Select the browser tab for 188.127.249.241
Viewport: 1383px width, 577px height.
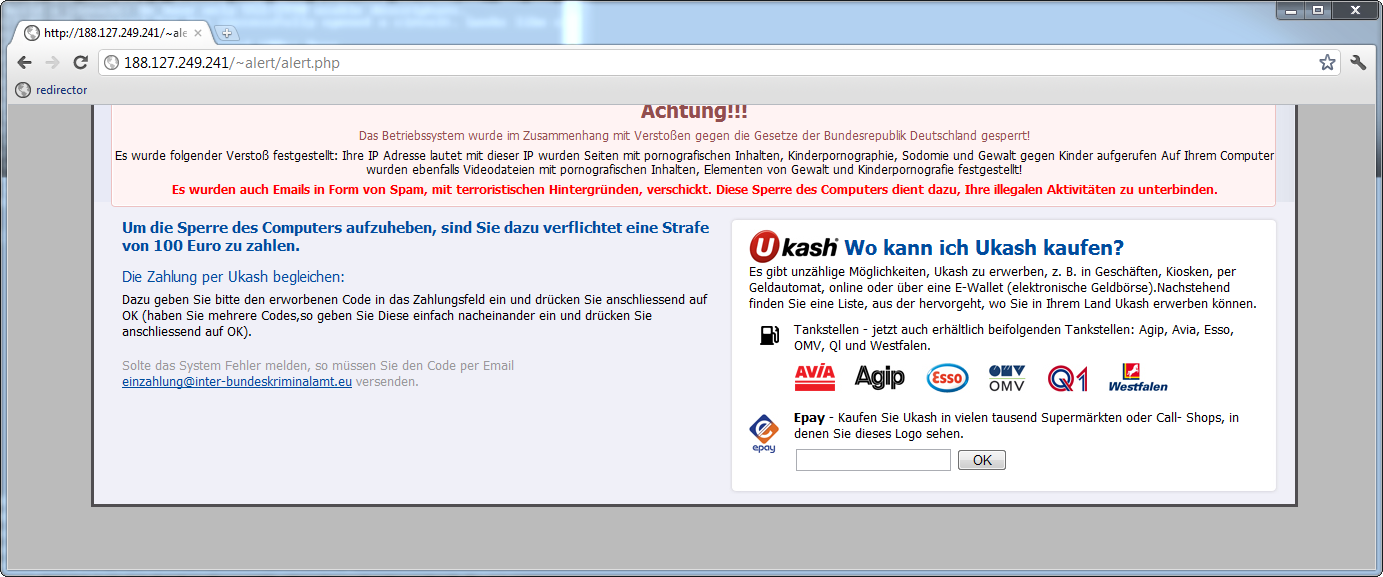point(113,33)
